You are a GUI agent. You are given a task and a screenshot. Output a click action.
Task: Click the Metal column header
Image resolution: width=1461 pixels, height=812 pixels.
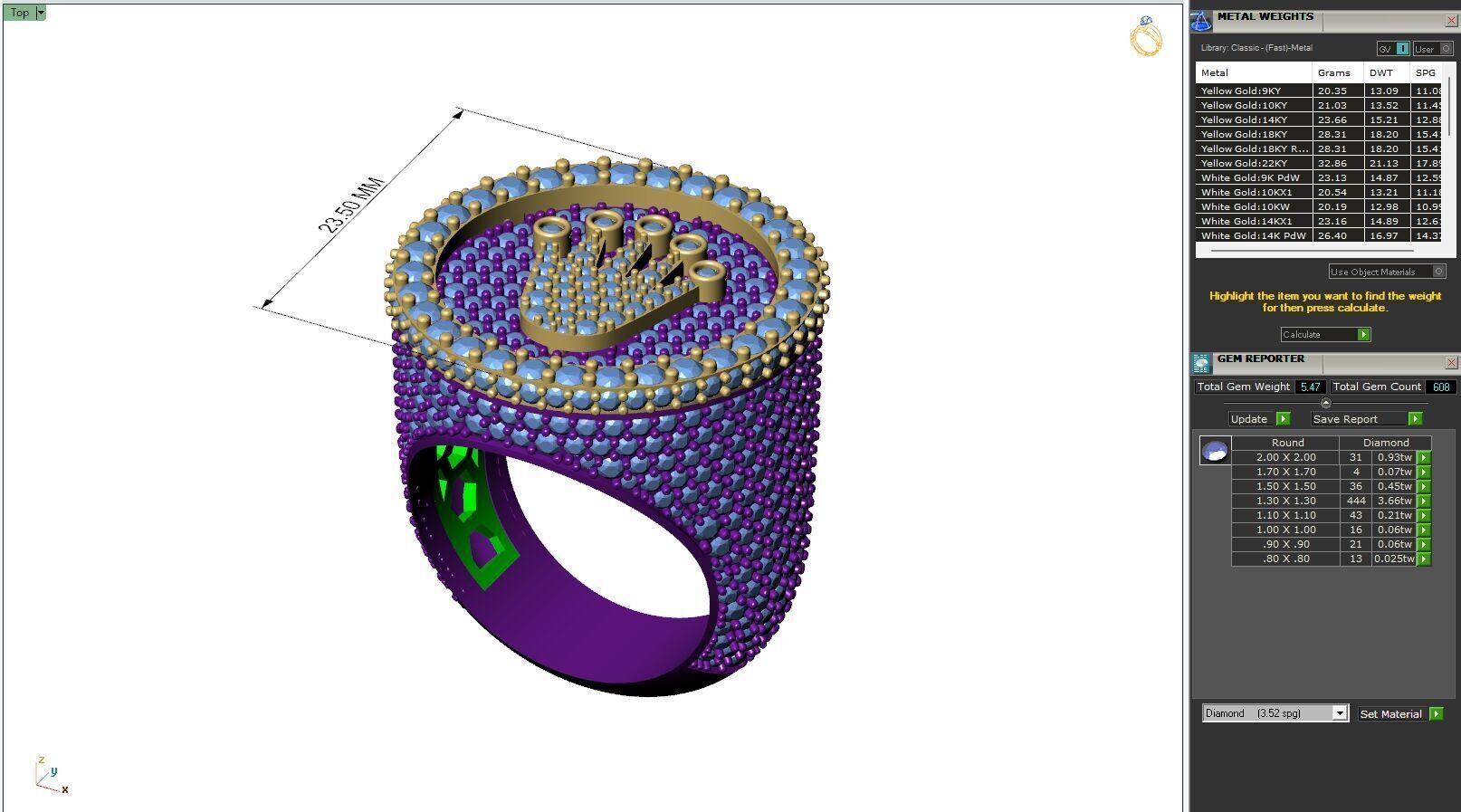coord(1254,72)
